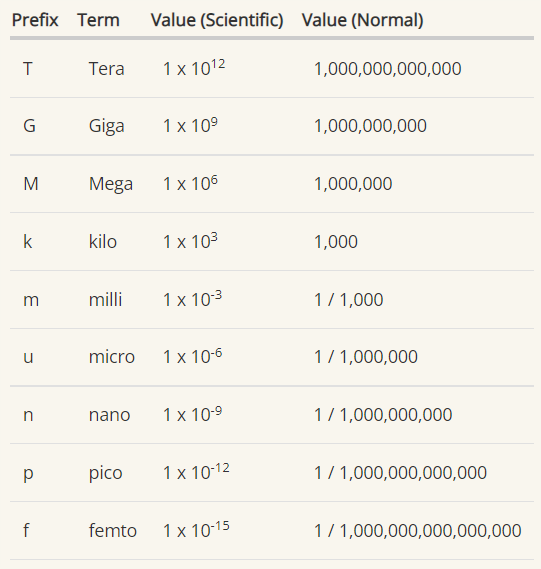This screenshot has width=541, height=569.
Task: Select the milli term cell
Action: (106, 299)
